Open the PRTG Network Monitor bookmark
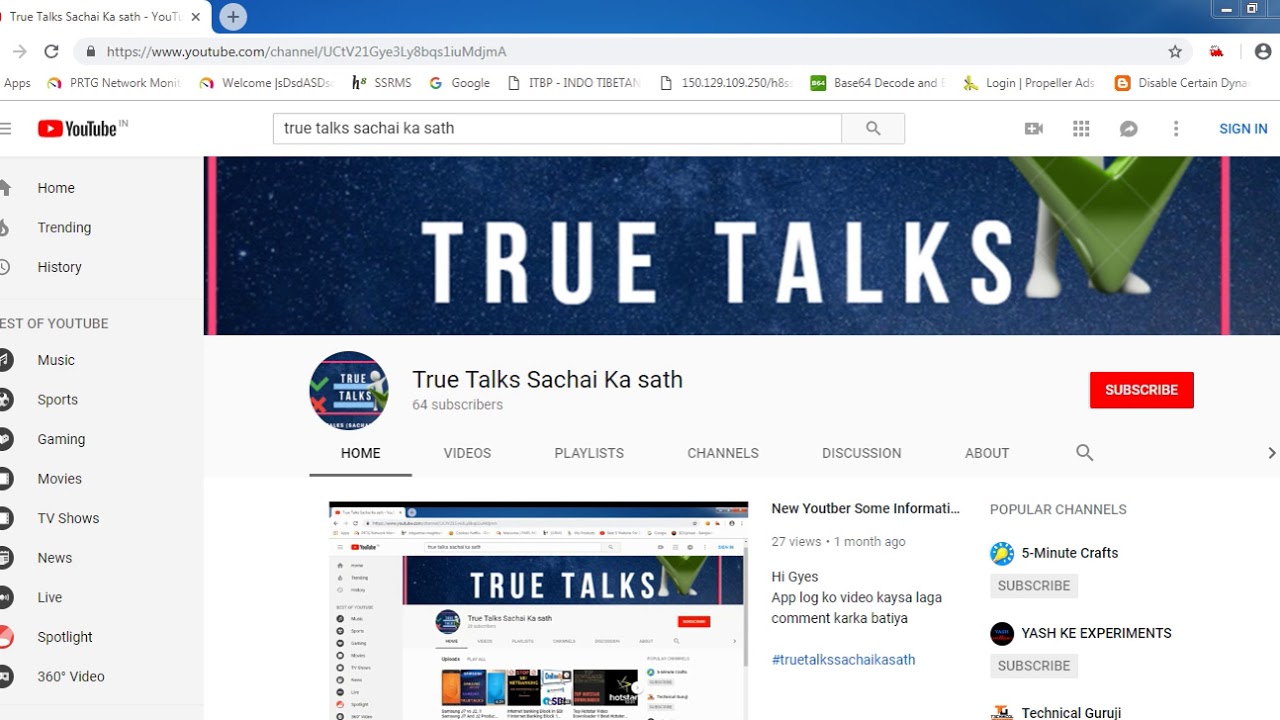 (x=114, y=83)
